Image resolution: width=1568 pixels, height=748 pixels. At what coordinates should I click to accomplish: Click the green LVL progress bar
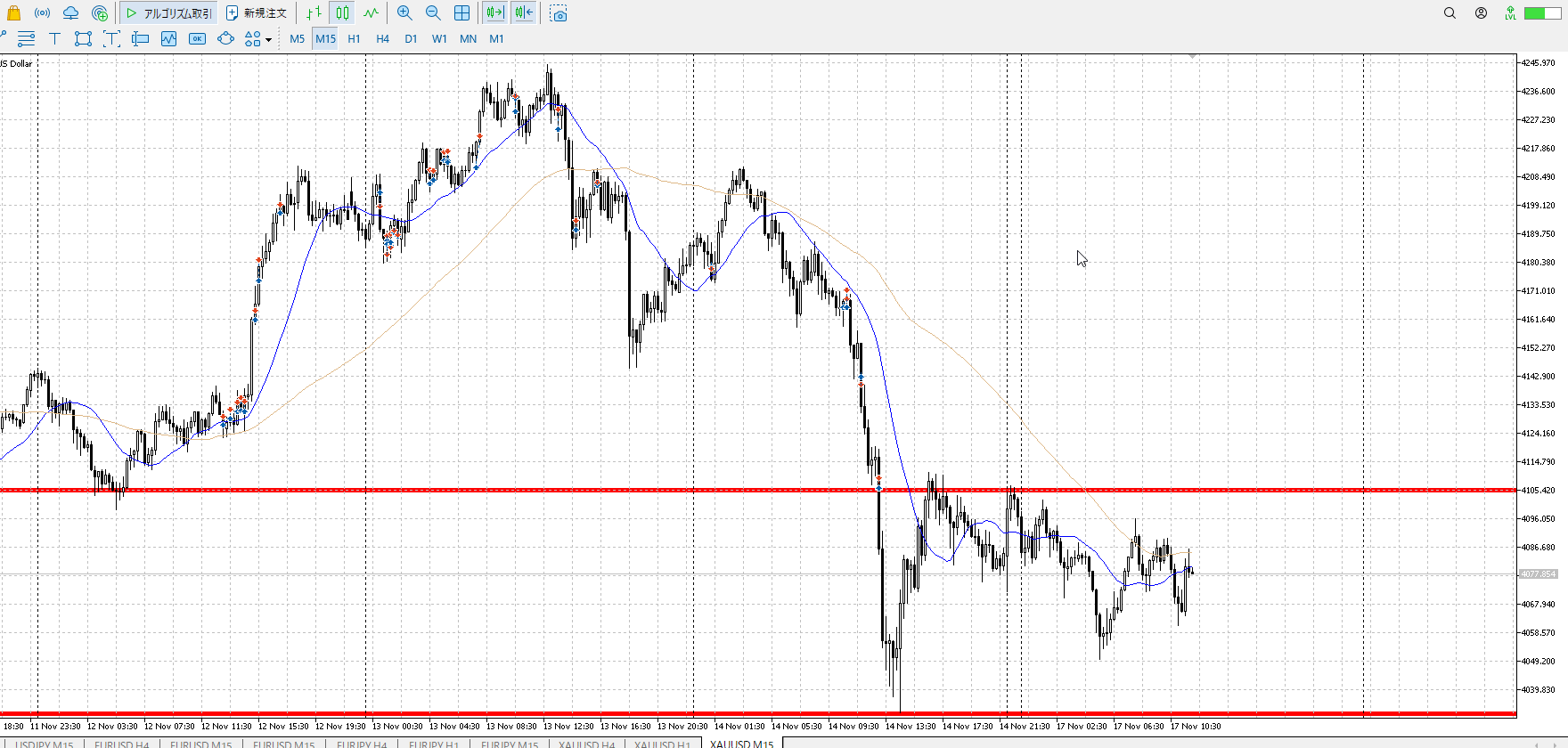1541,13
